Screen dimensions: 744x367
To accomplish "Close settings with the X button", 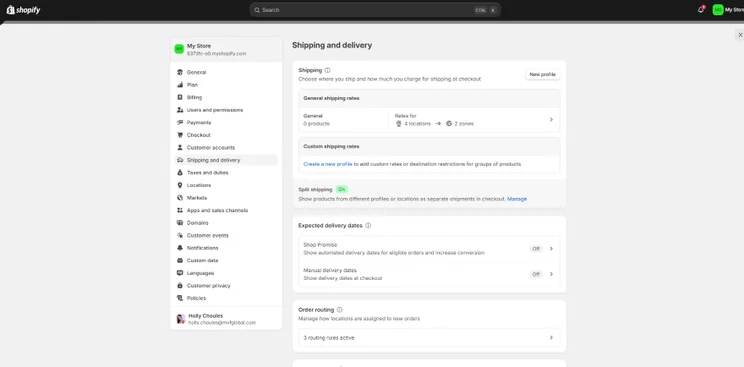I will [x=740, y=35].
